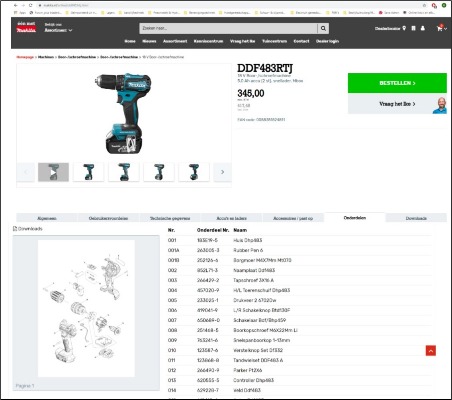Screen dimensions: 452x400
Task: Click part row 009 Snelspanboorkop
Action: tap(300, 340)
